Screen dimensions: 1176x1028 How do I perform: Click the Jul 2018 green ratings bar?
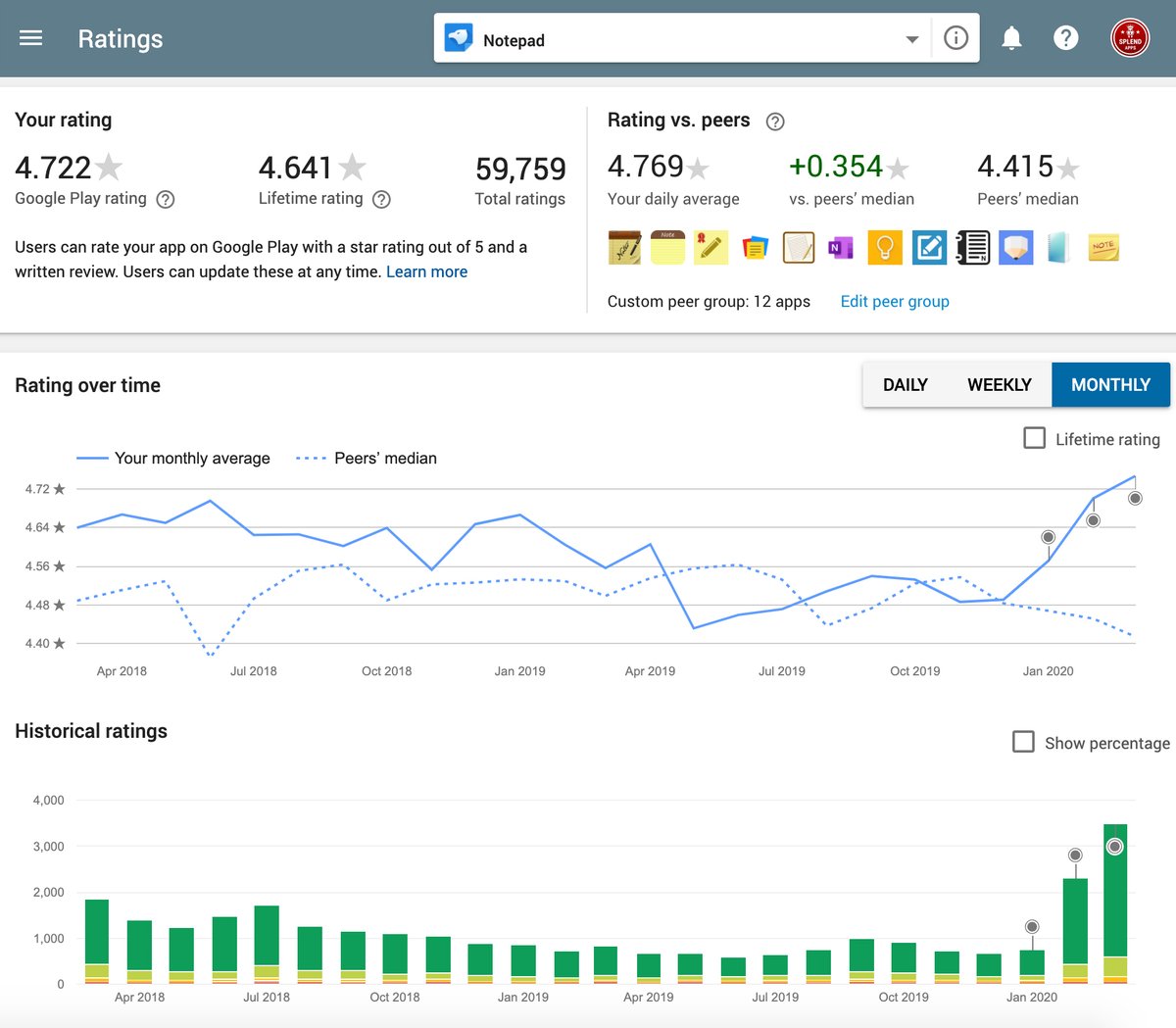pyautogui.click(x=267, y=936)
